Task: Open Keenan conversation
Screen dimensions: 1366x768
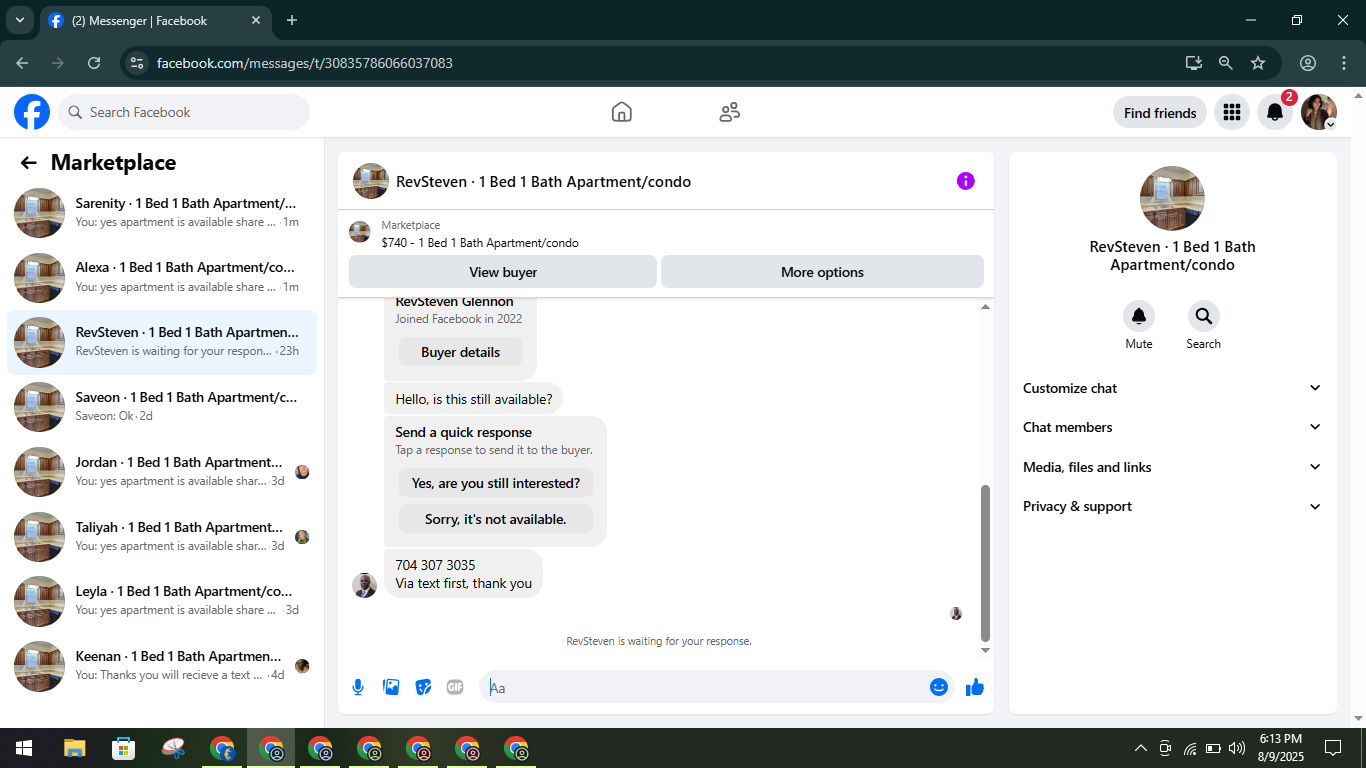Action: pos(162,666)
